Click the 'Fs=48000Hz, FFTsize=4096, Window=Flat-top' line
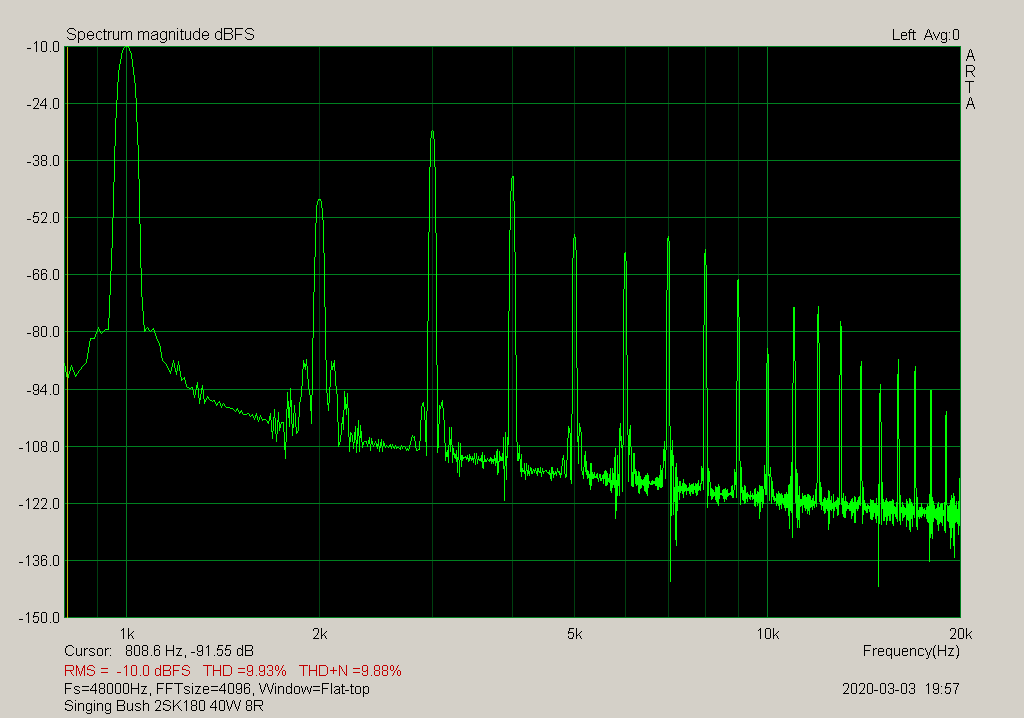The width and height of the screenshot is (1024, 718). [x=217, y=689]
